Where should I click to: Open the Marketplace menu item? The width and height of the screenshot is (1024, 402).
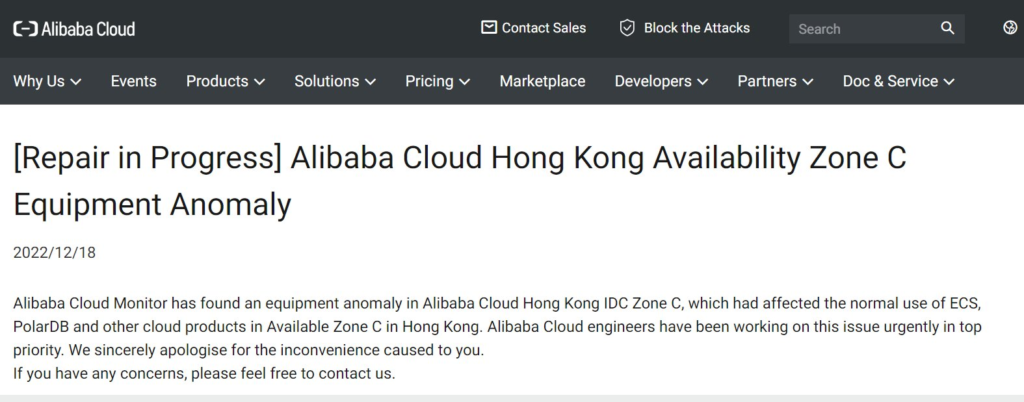pyautogui.click(x=542, y=81)
